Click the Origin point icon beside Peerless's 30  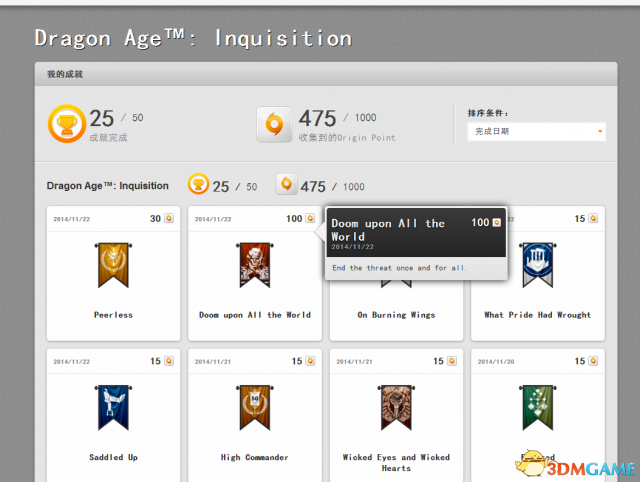169,218
